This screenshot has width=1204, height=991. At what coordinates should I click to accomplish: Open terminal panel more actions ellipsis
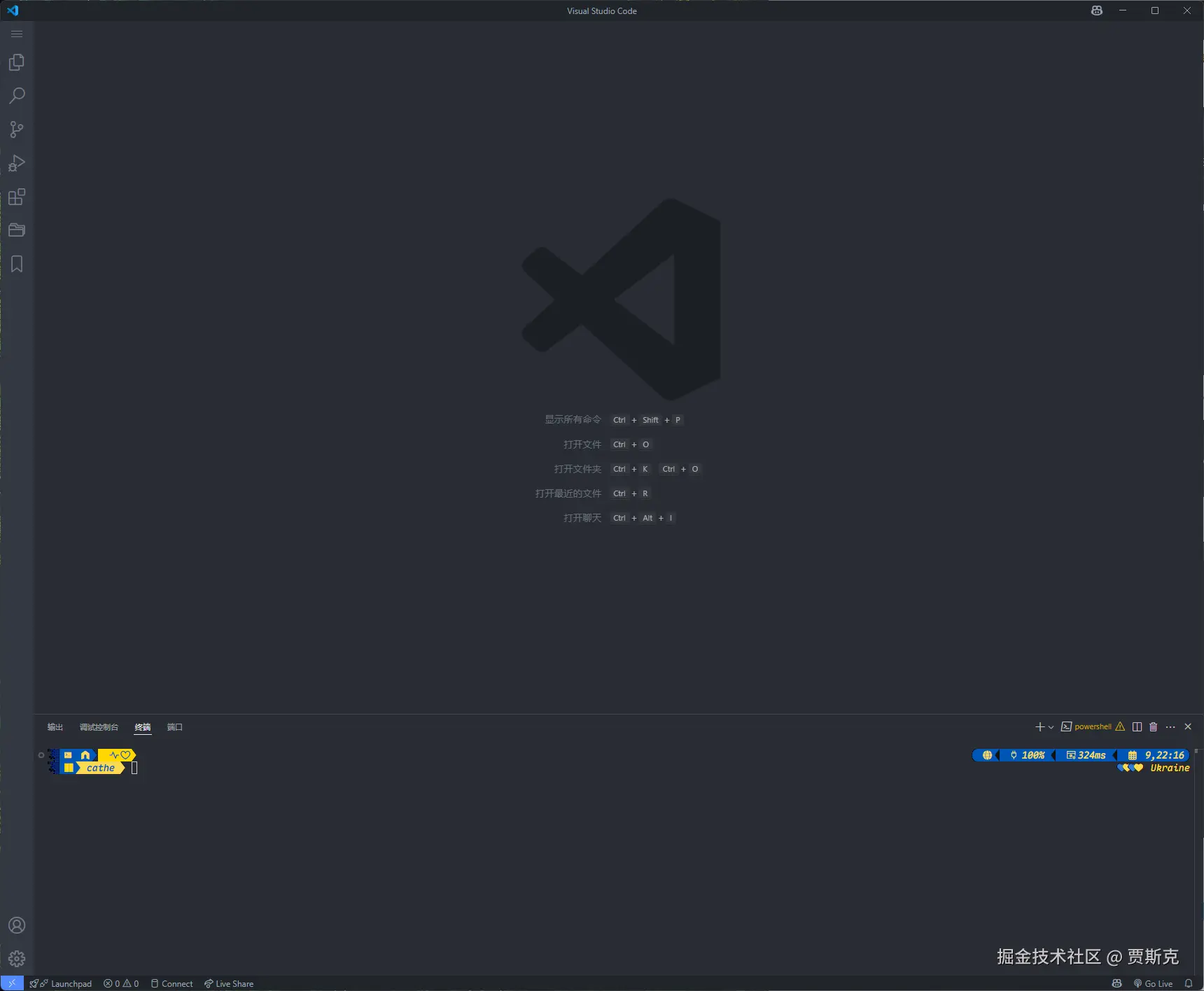click(1170, 727)
